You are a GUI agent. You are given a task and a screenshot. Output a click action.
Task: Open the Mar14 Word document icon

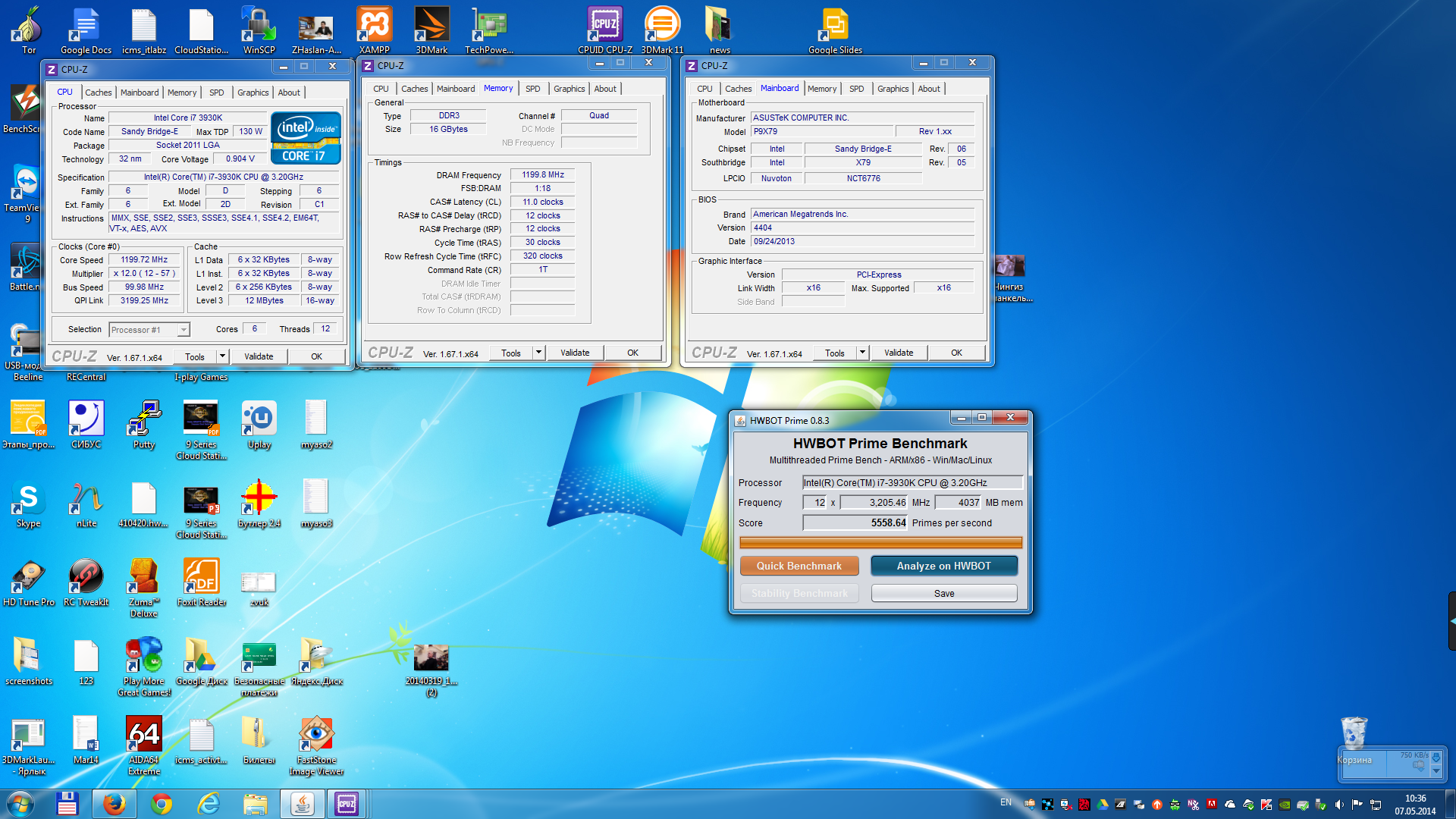[x=86, y=740]
